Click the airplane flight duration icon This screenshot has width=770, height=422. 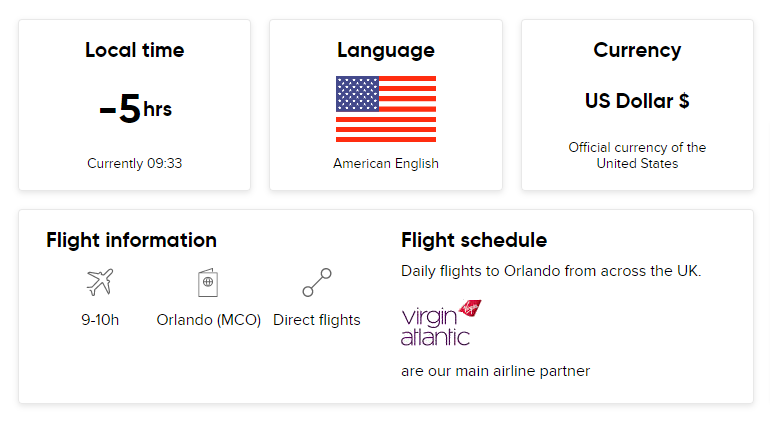(100, 282)
